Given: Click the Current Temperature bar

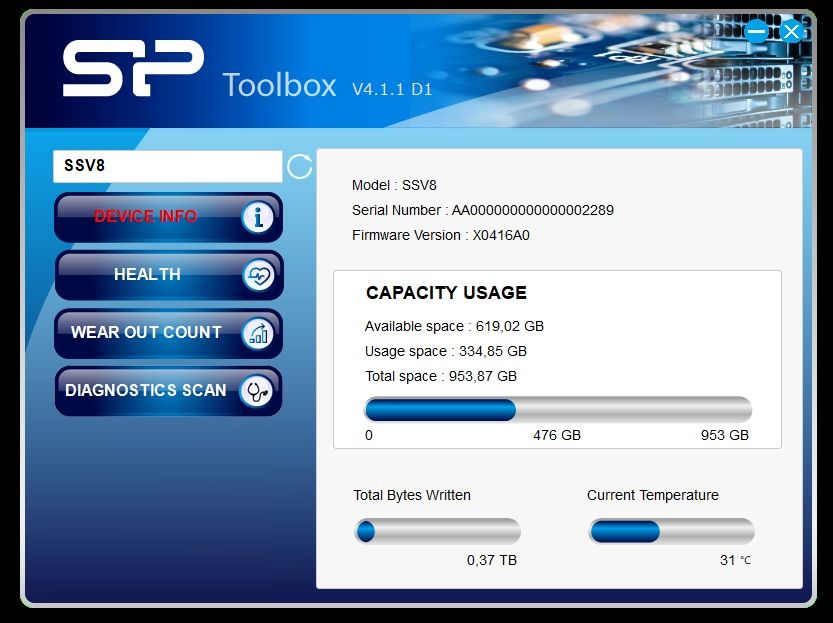Looking at the screenshot, I should coord(672,531).
